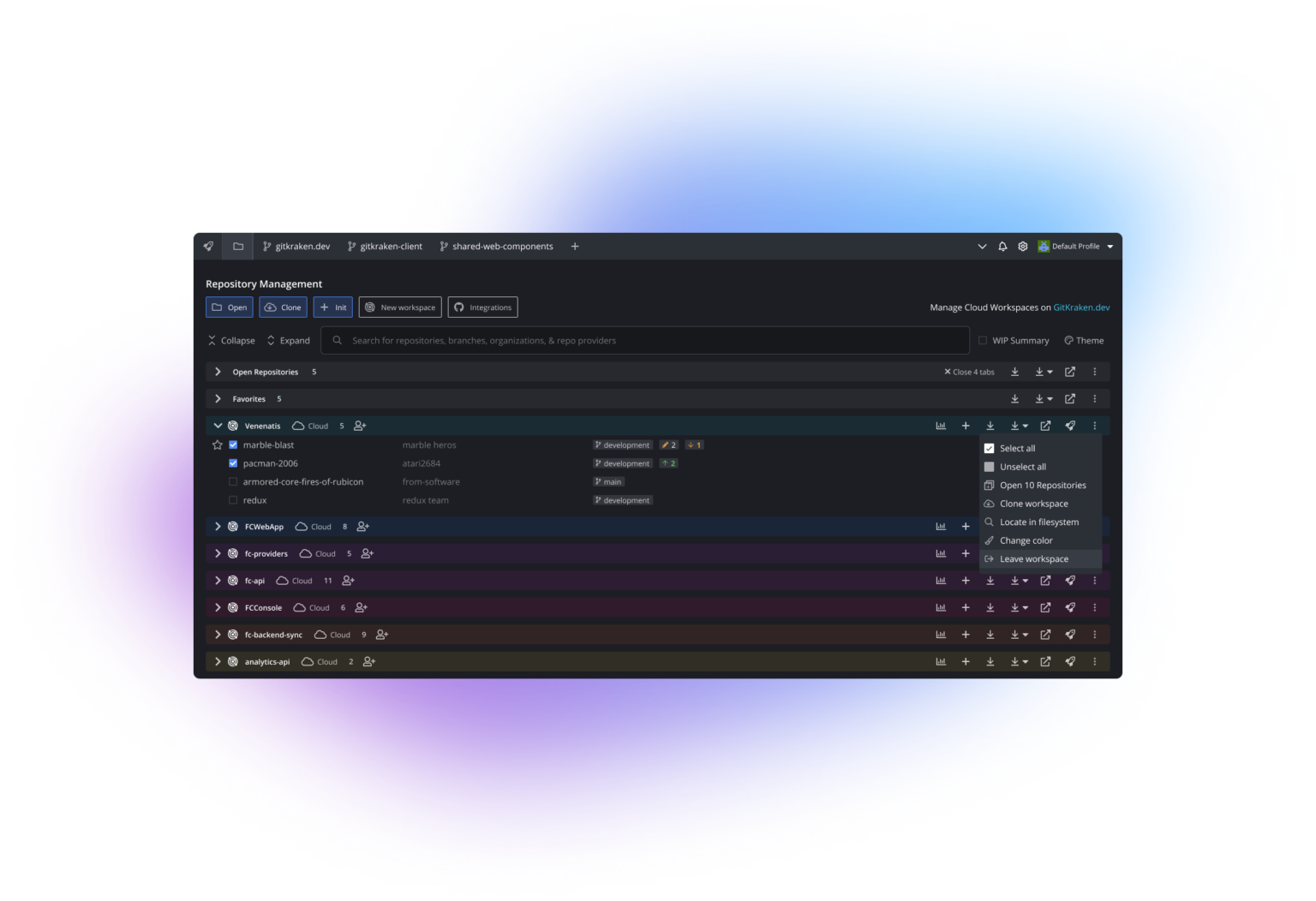Expand the FCWebApp workspace

[218, 527]
